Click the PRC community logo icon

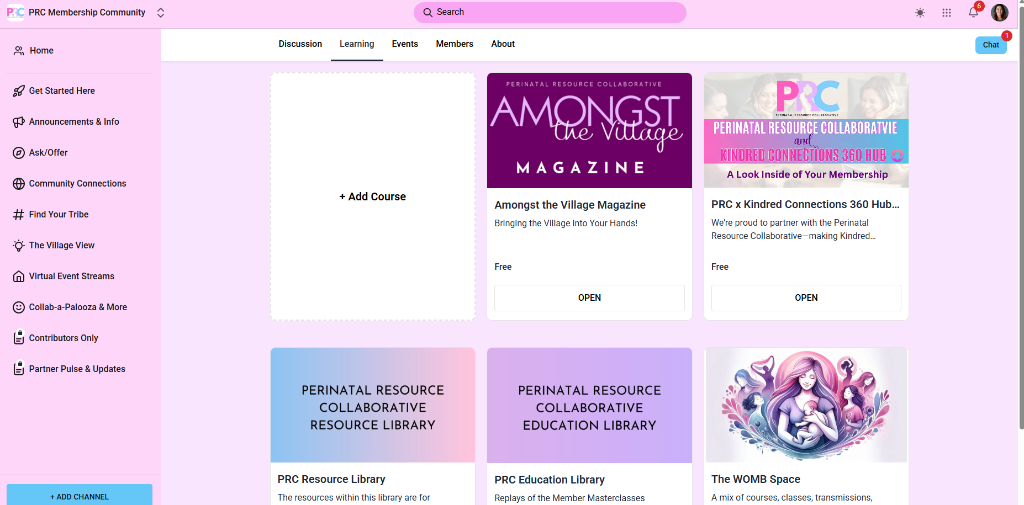15,12
